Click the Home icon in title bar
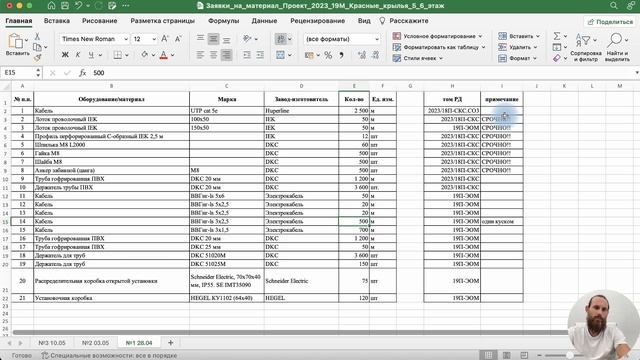The height and width of the screenshot is (360, 640). 51,6
